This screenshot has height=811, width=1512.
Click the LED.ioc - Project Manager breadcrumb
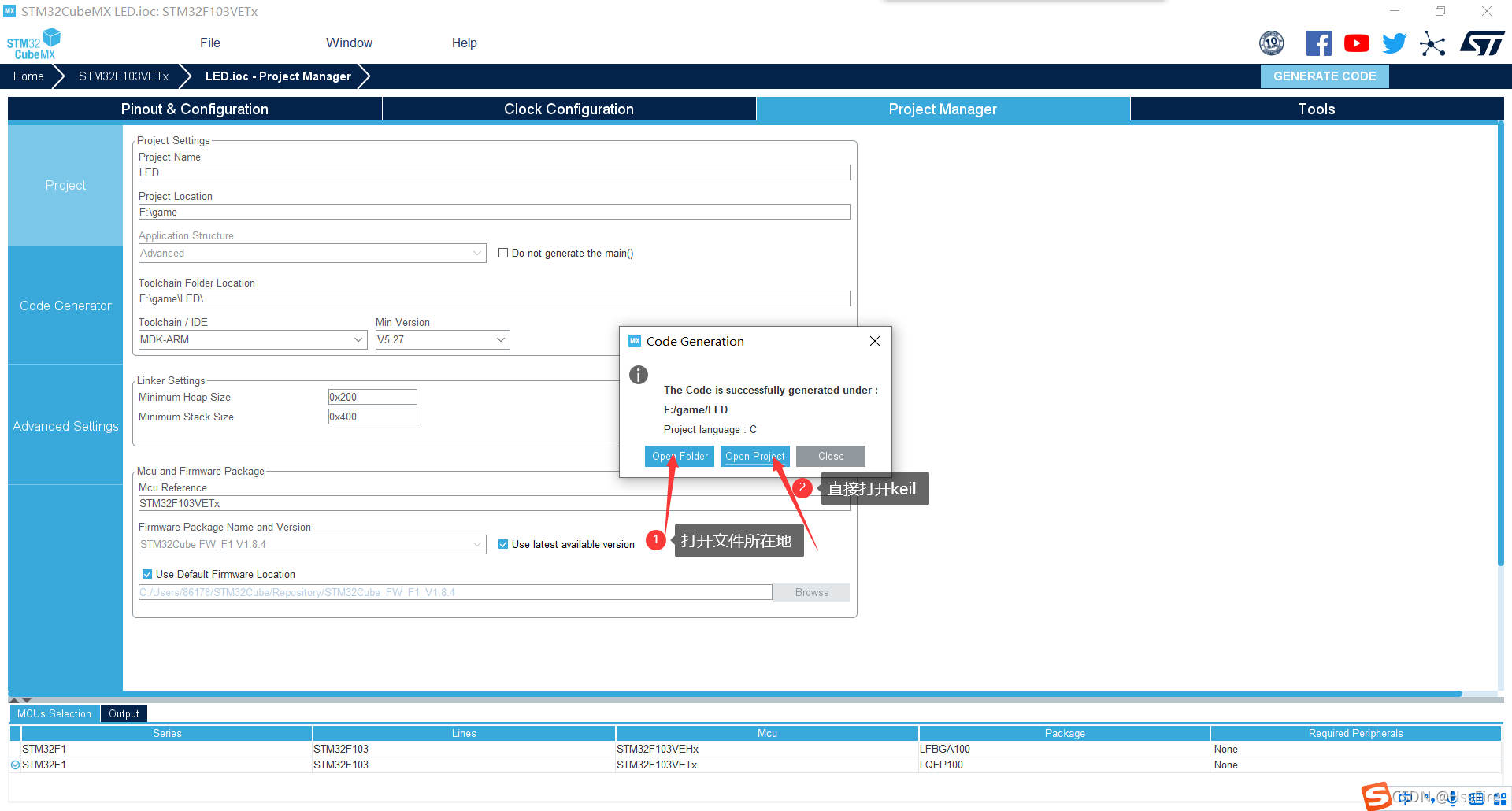pos(278,76)
